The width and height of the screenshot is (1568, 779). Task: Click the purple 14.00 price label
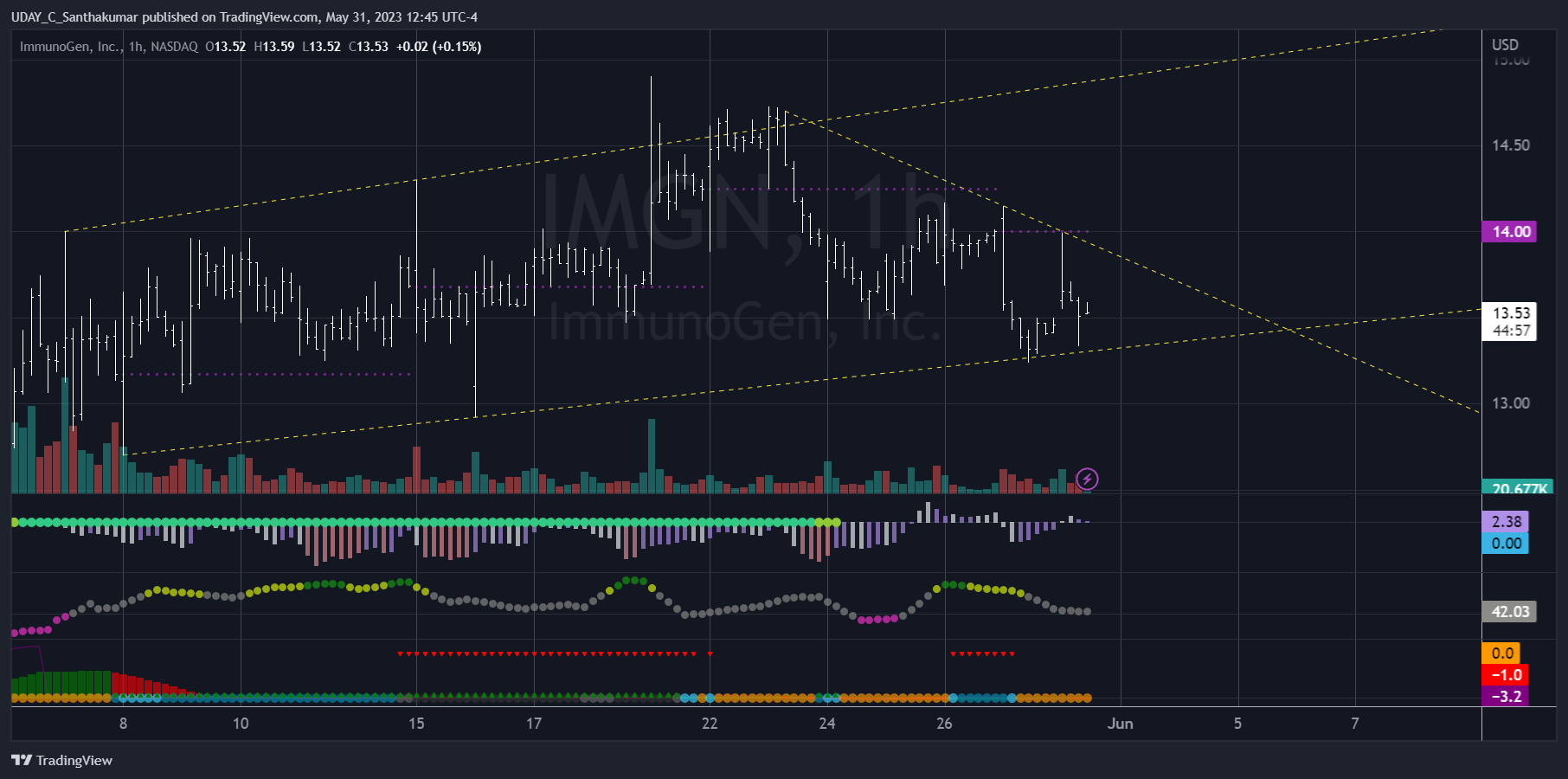pyautogui.click(x=1509, y=231)
